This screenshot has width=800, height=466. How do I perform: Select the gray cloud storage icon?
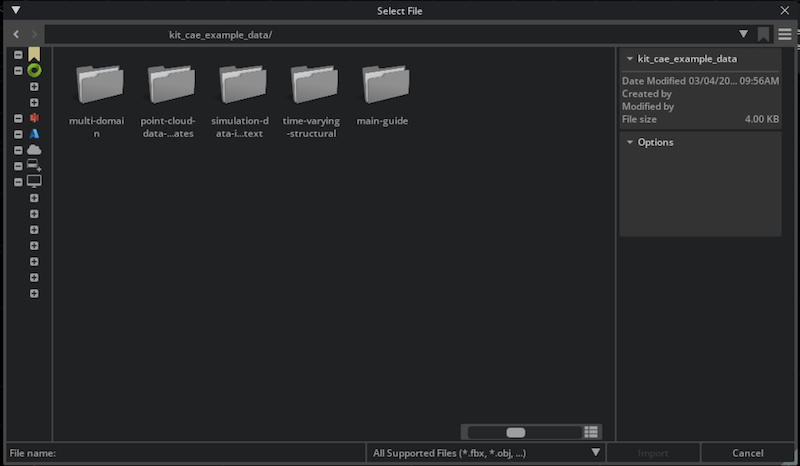34,150
